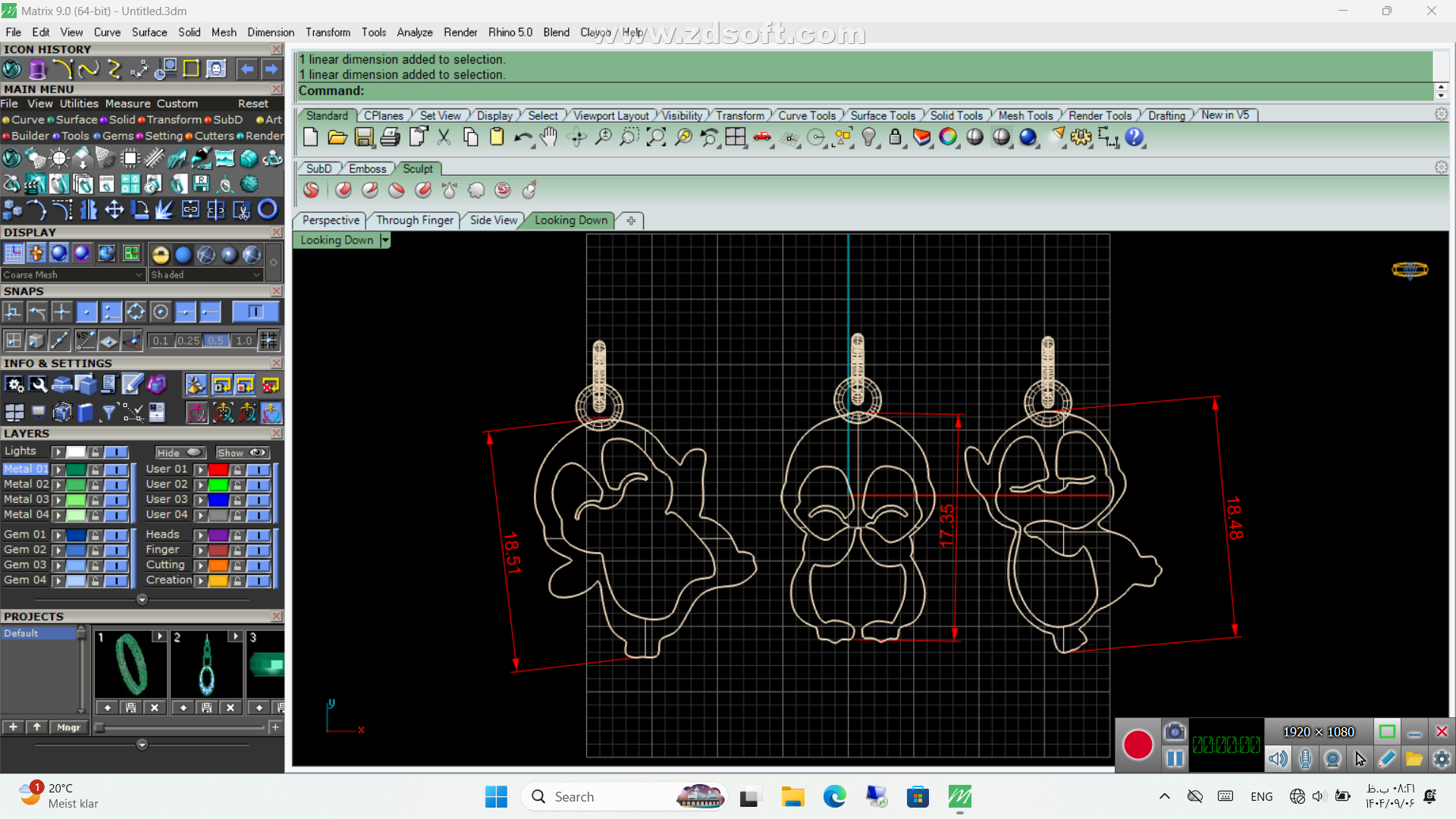Click the Mngr button in Projects
Image resolution: width=1456 pixels, height=819 pixels.
pyautogui.click(x=68, y=727)
